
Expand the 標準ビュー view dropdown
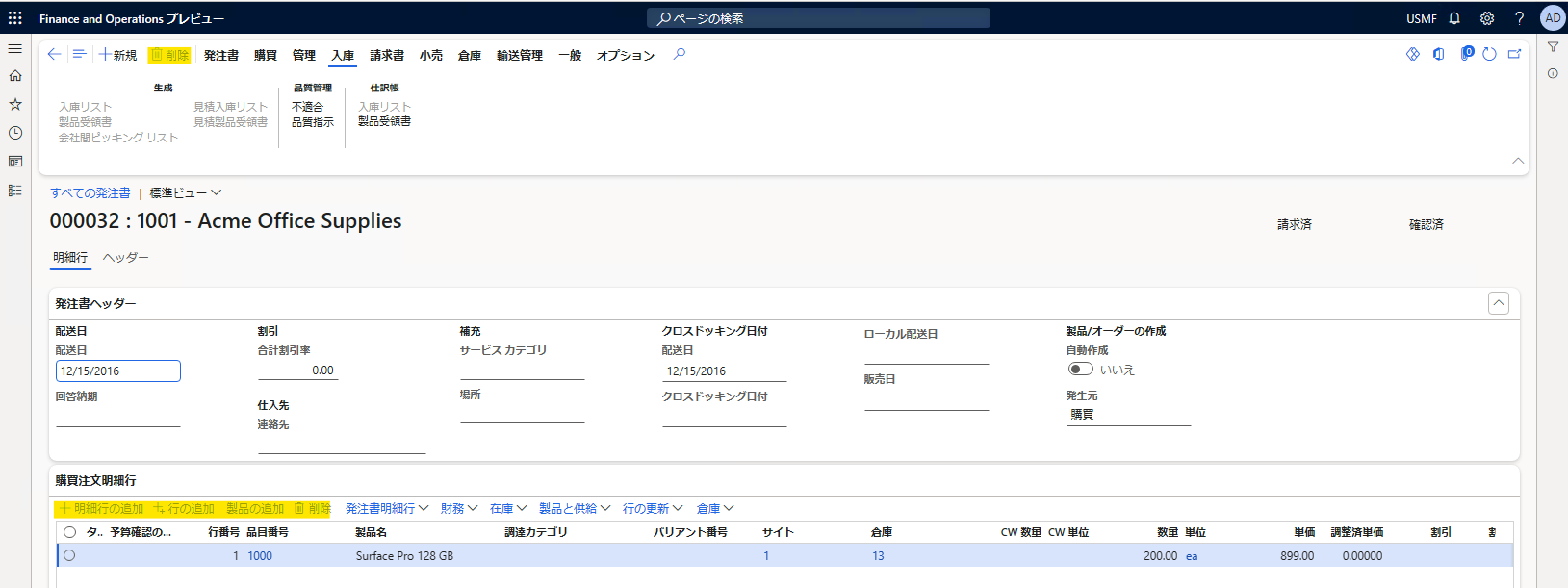click(x=185, y=193)
